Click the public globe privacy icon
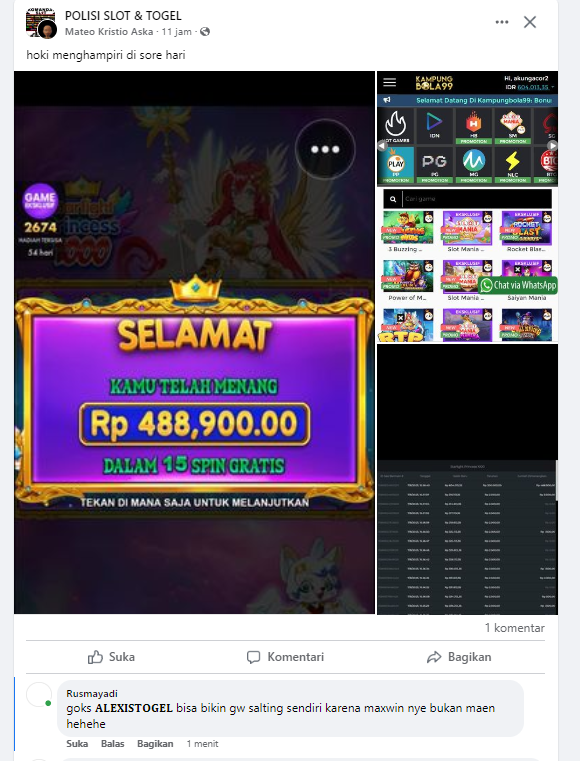The height and width of the screenshot is (761, 580). (205, 32)
